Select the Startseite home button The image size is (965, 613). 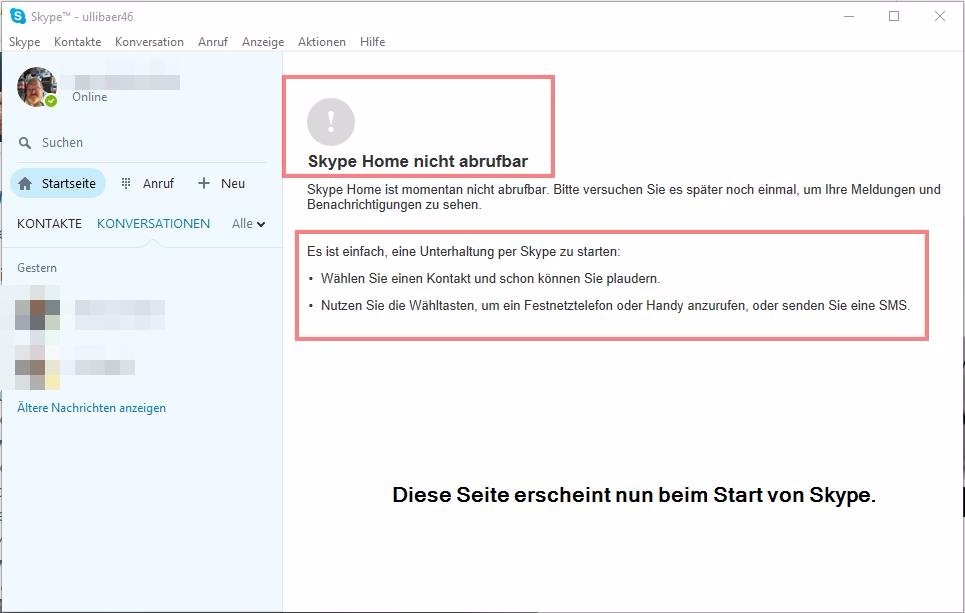(x=58, y=183)
